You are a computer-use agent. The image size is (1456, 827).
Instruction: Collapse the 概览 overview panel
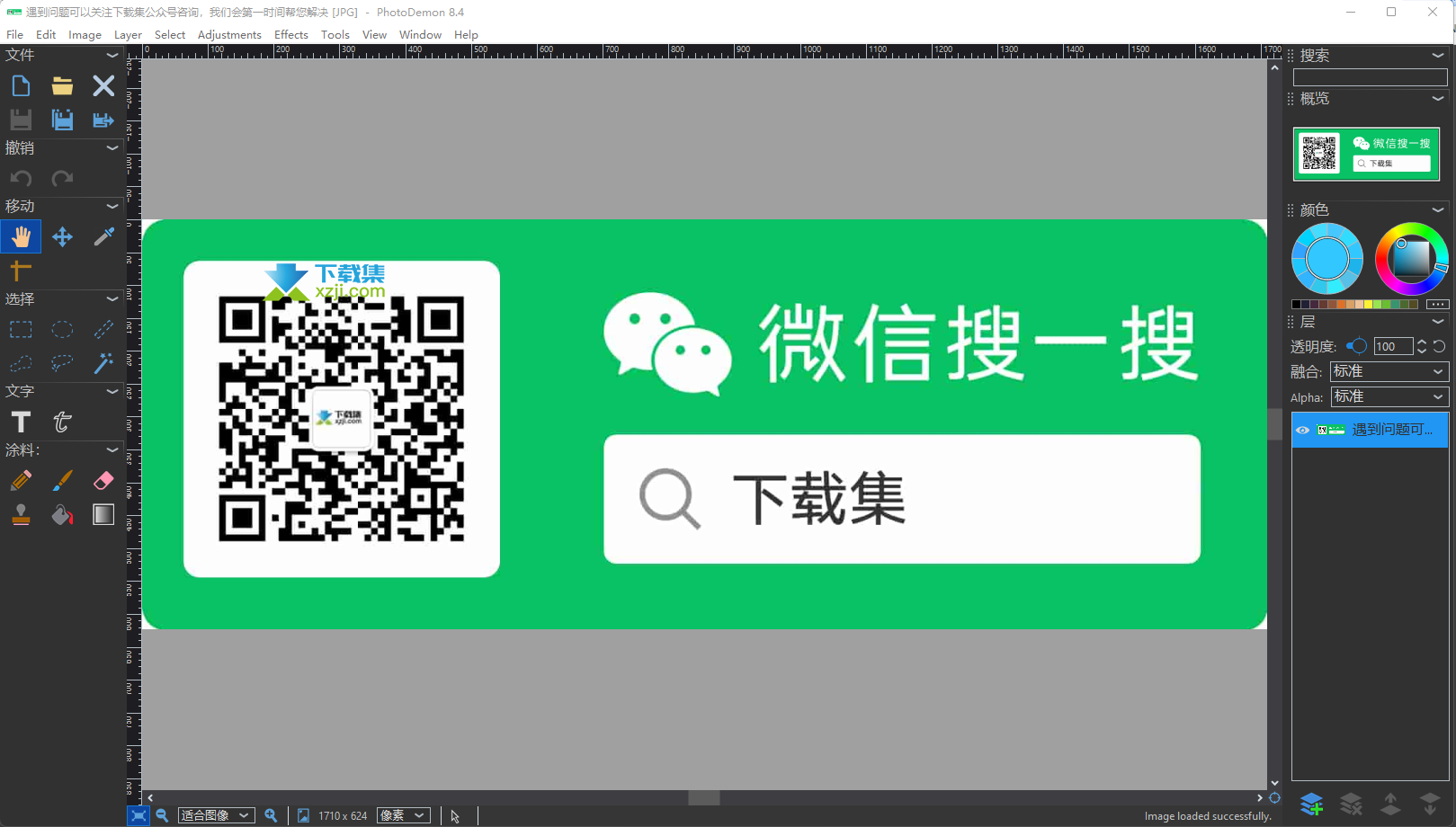[x=1438, y=98]
